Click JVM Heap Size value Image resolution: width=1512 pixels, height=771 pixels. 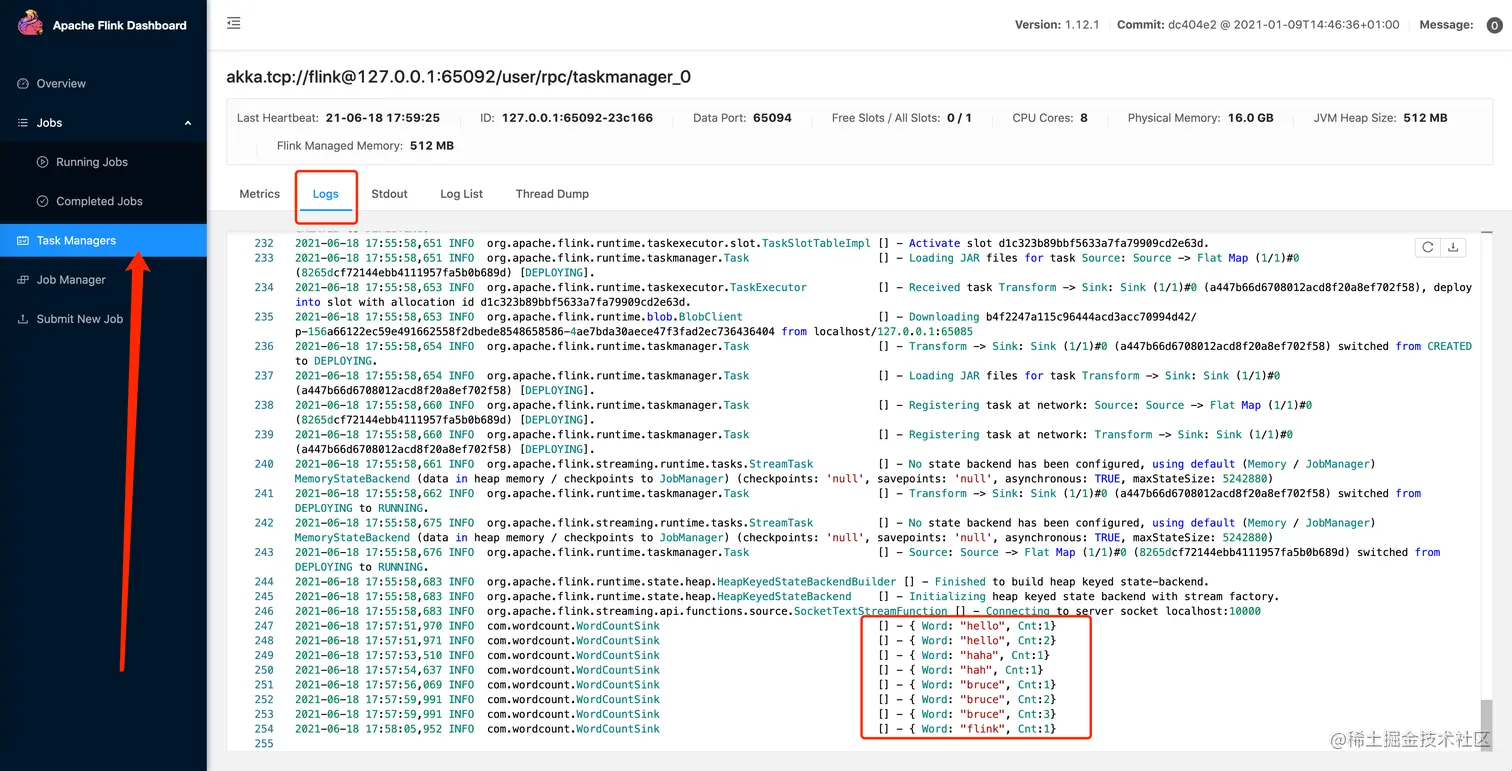(x=1426, y=118)
